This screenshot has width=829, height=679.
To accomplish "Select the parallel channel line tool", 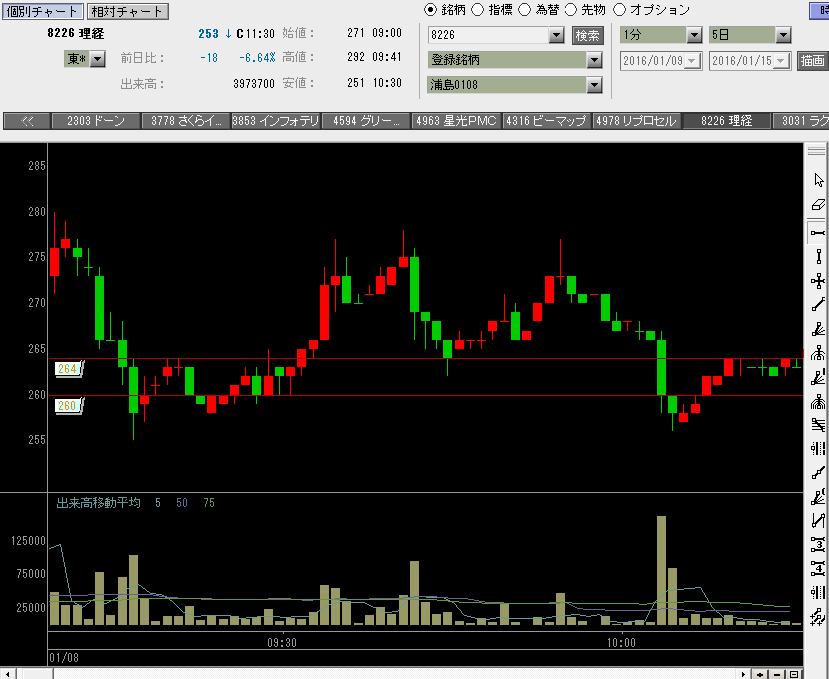I will tap(818, 520).
